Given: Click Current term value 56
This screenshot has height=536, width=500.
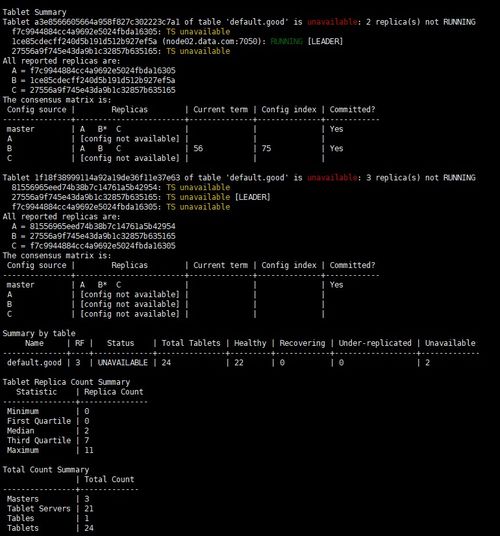Looking at the screenshot, I should pyautogui.click(x=198, y=148).
